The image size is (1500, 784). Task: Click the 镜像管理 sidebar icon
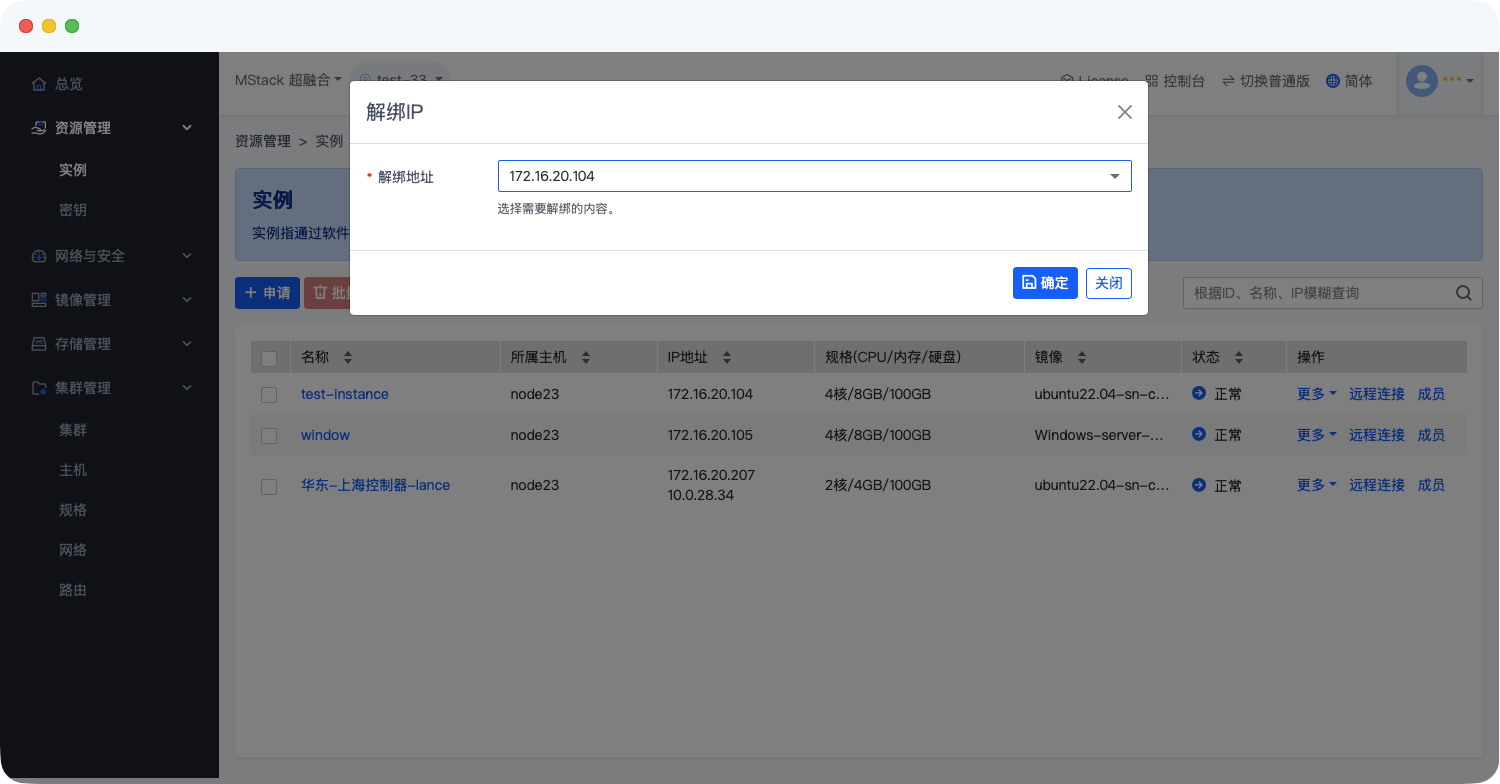point(39,300)
